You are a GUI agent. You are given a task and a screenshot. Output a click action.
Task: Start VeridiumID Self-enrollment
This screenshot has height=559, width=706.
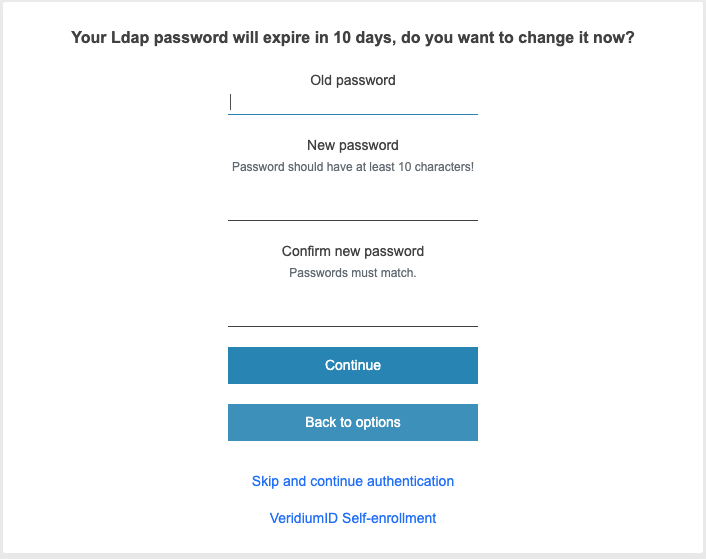tap(353, 518)
